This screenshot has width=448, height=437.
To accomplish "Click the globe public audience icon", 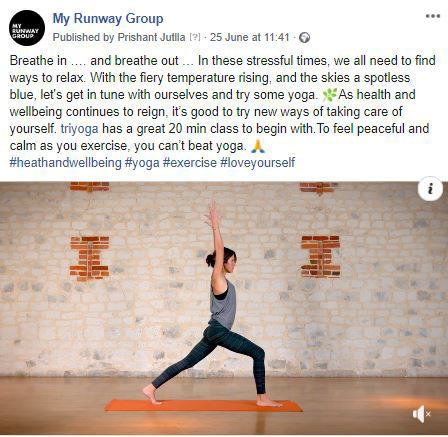I will [304, 38].
